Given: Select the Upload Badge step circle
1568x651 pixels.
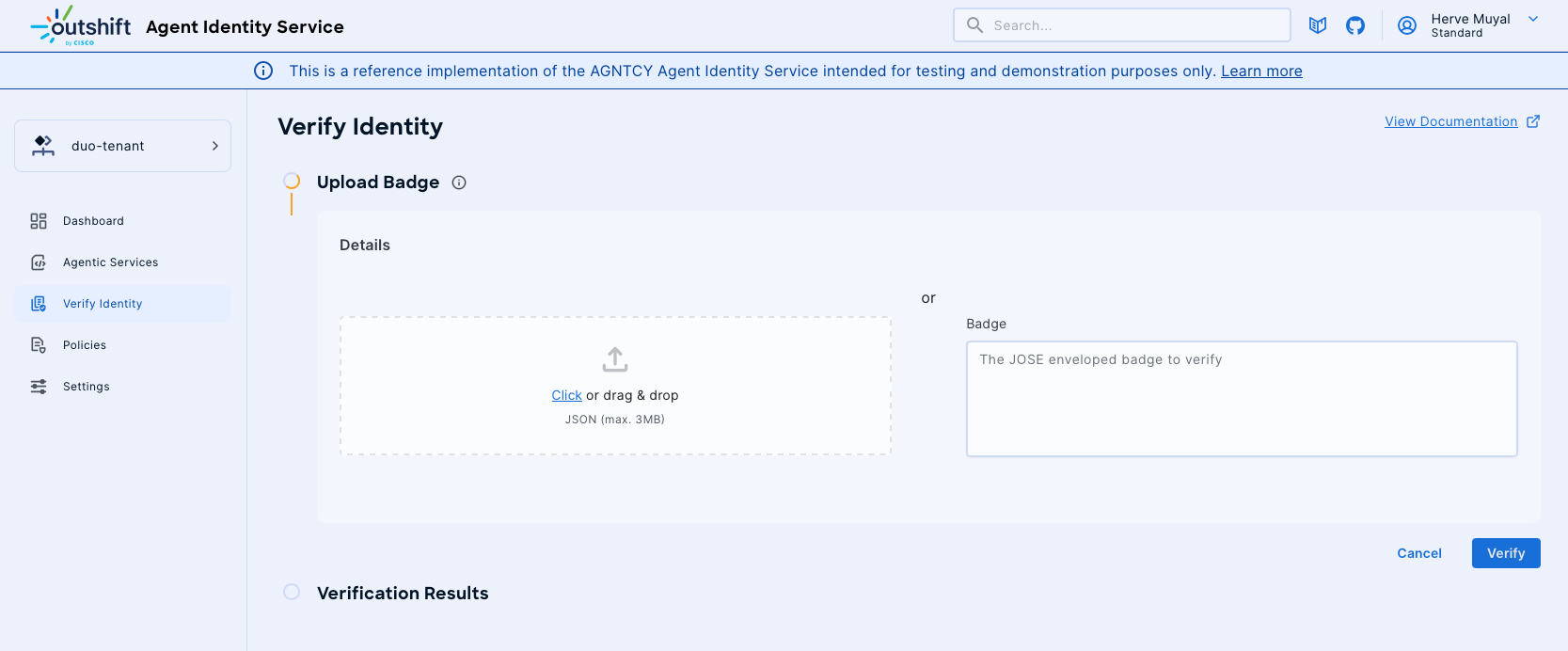Looking at the screenshot, I should click(292, 181).
